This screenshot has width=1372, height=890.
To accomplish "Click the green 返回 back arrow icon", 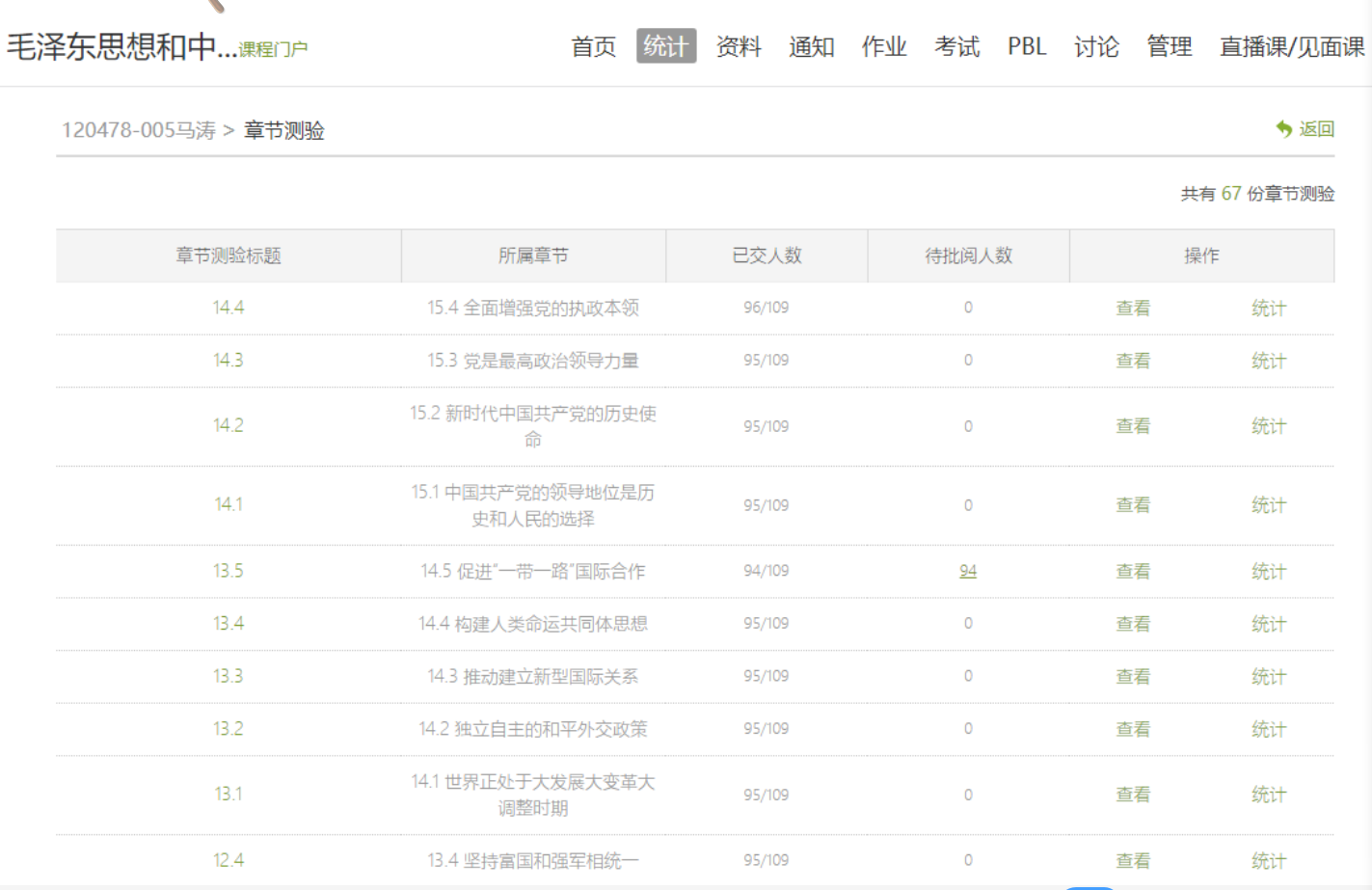I will (1284, 129).
